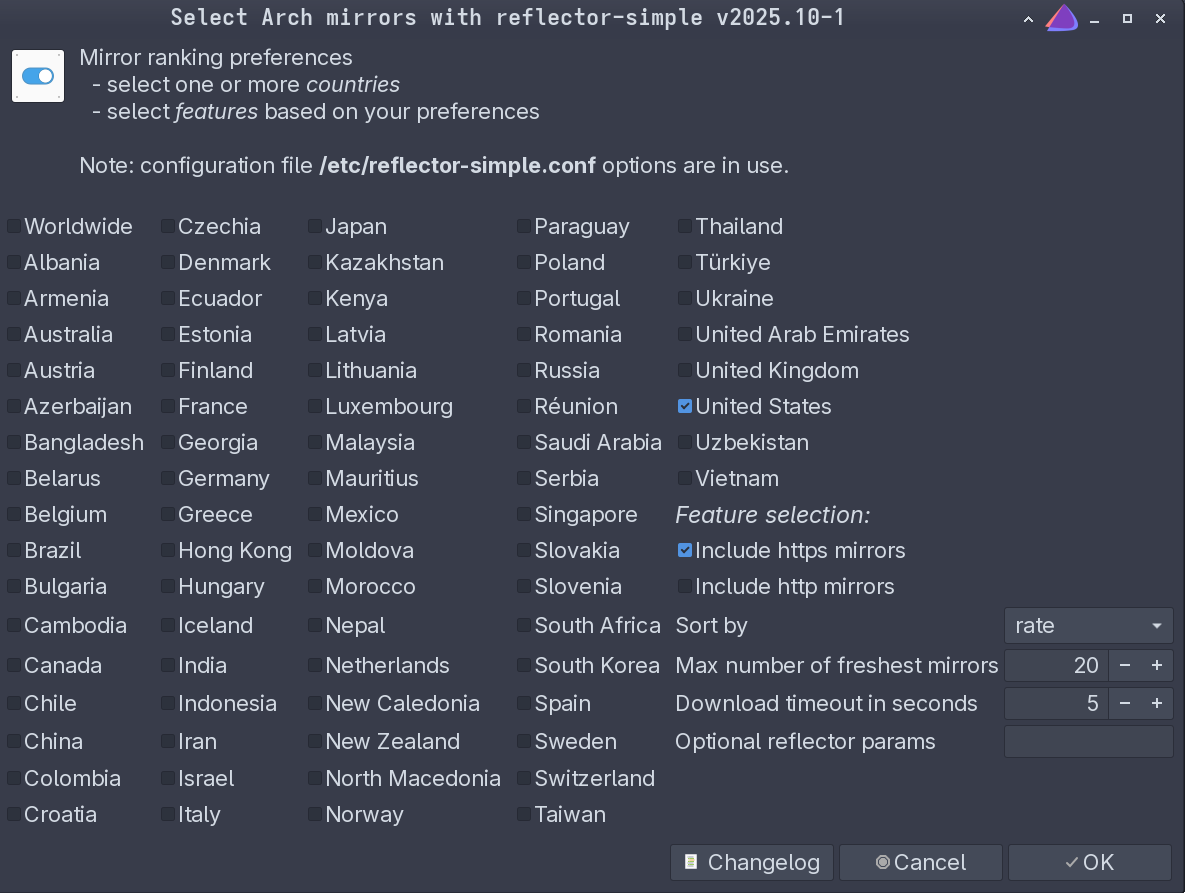The width and height of the screenshot is (1185, 893).
Task: Check the Luxembourg checkbox
Action: click(315, 406)
